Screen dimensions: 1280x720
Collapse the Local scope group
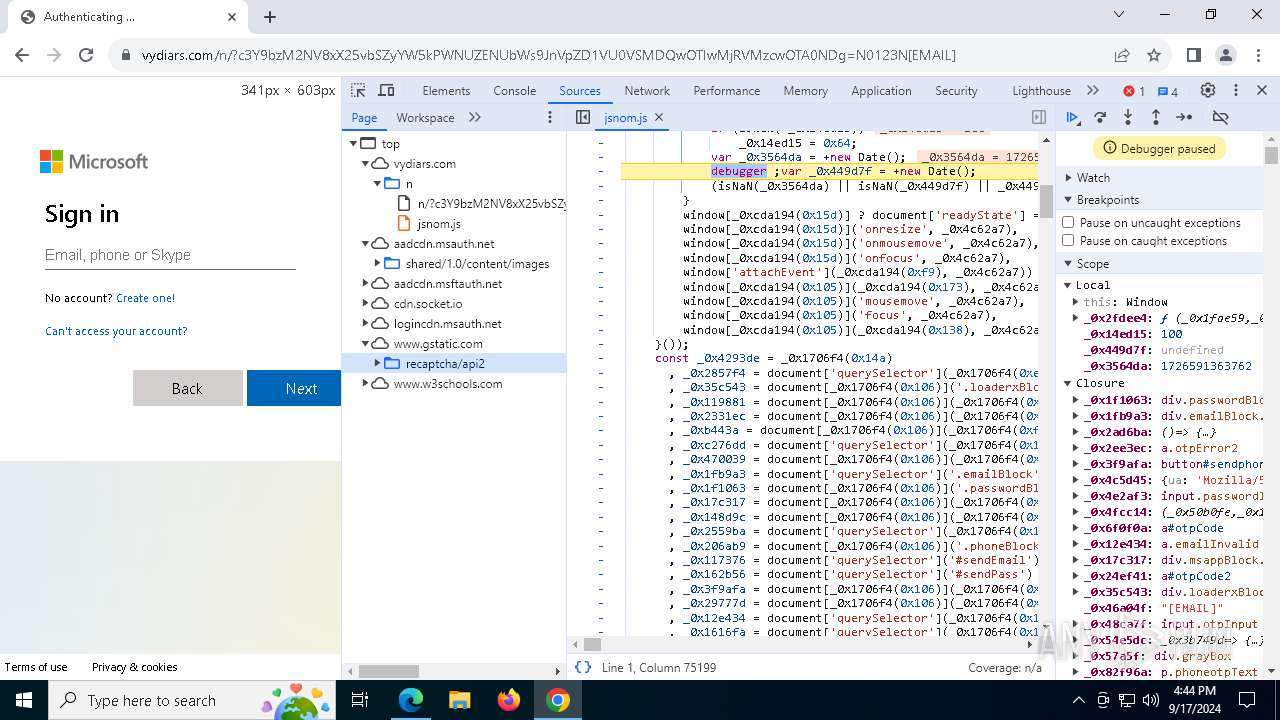tap(1068, 285)
